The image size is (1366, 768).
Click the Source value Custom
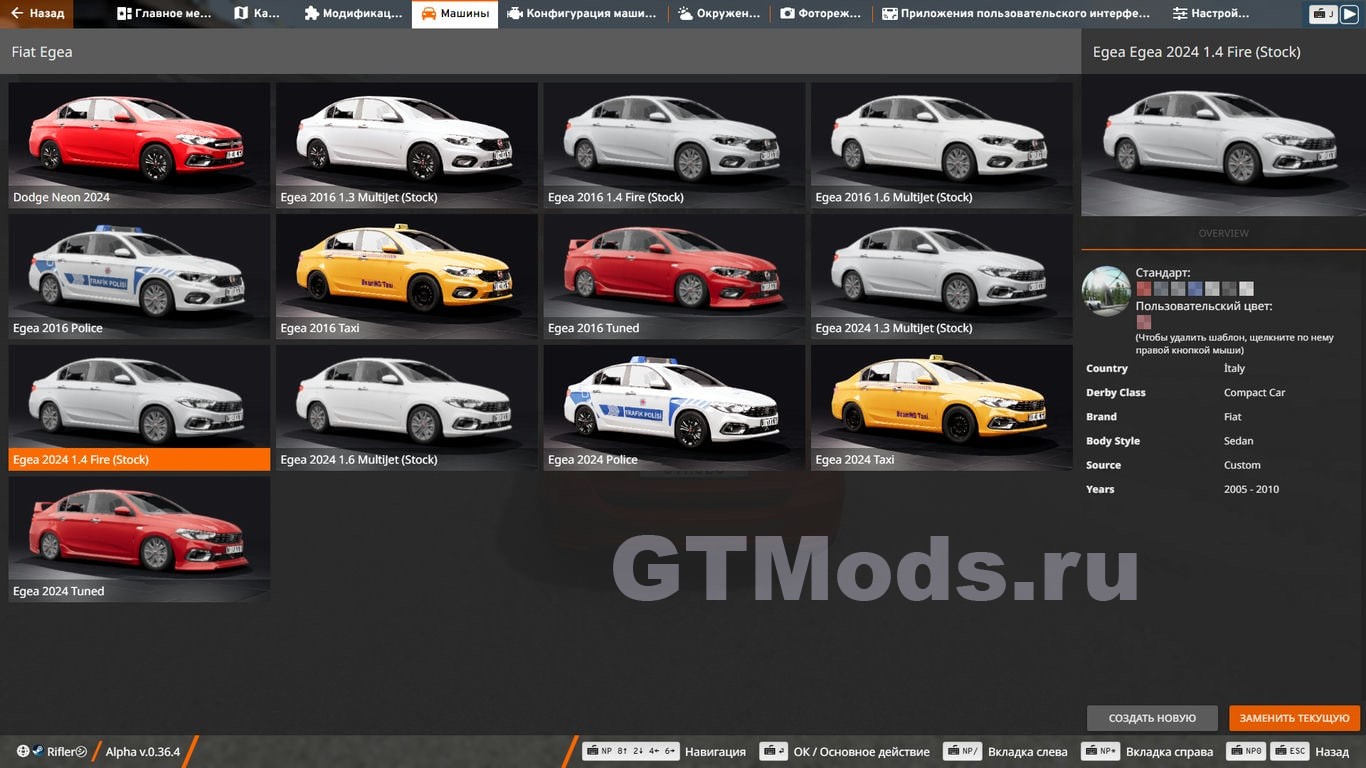1242,465
